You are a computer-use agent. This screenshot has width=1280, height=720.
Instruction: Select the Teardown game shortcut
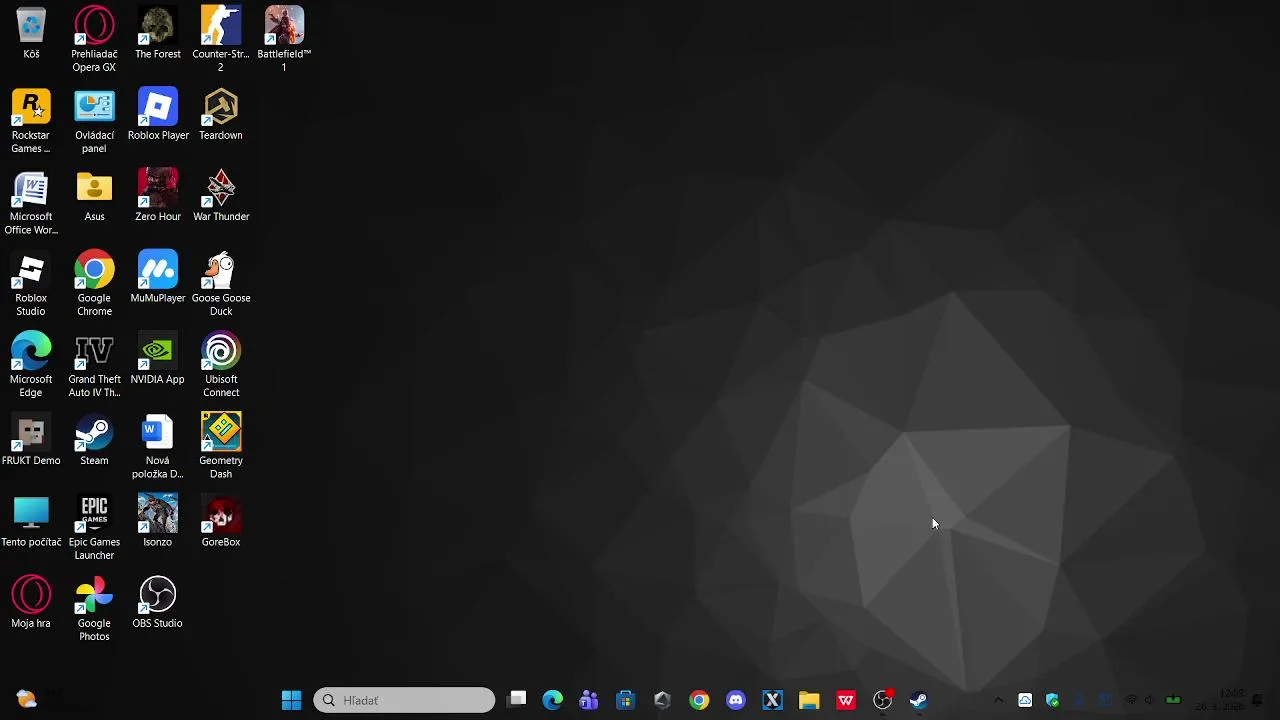pyautogui.click(x=221, y=115)
